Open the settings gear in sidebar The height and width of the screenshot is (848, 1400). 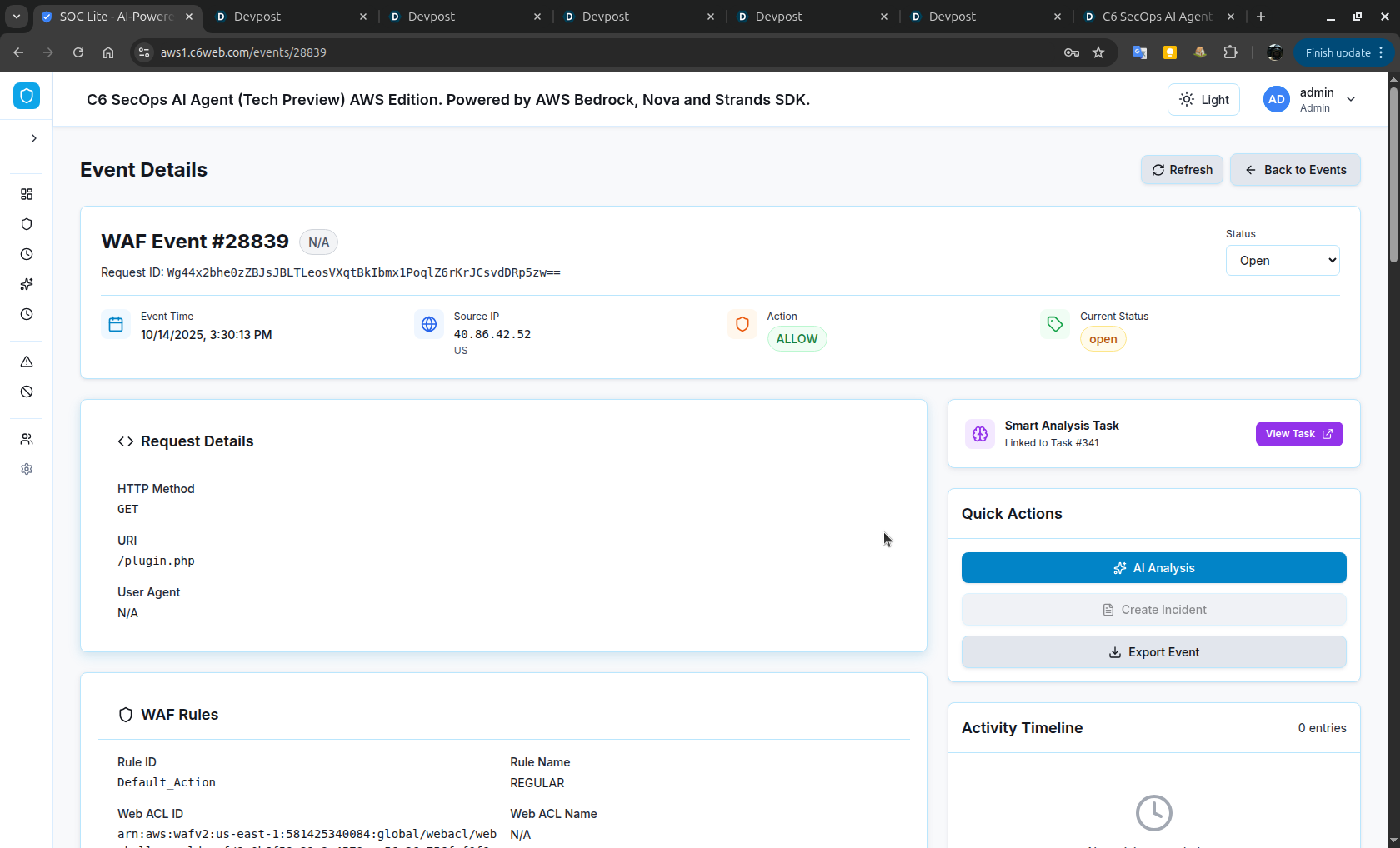click(27, 469)
